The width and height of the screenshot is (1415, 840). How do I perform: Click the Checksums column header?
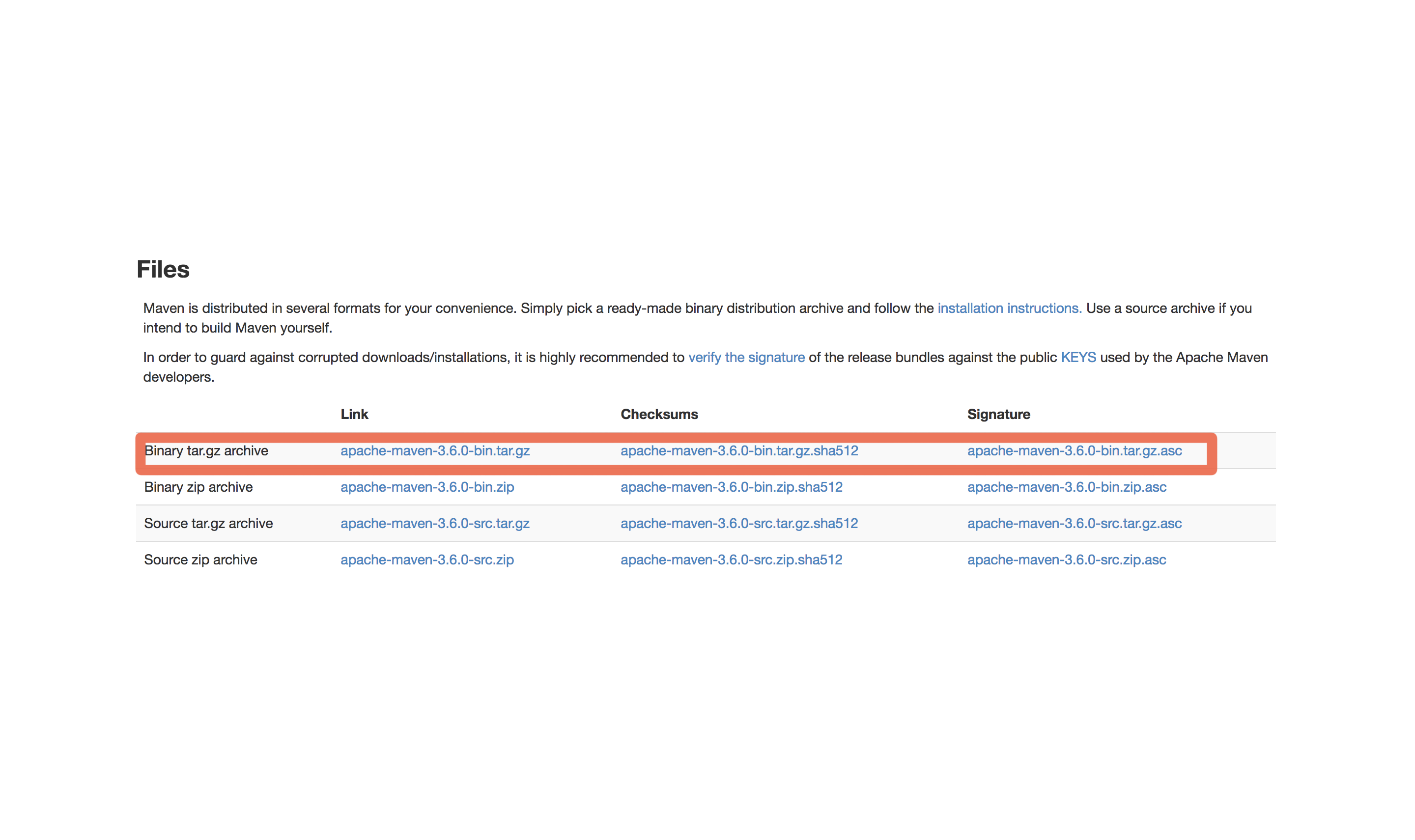659,414
